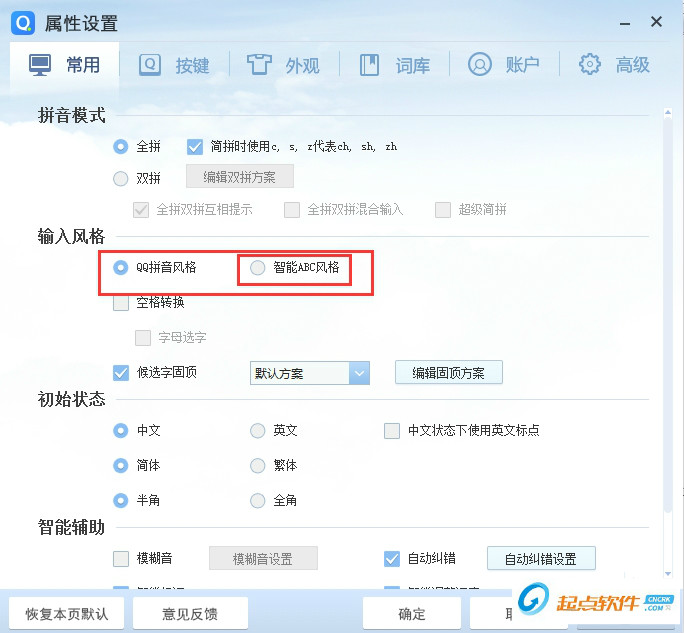Screen dimensions: 684x633
Task: Select 简体 radio button
Action: (120, 466)
